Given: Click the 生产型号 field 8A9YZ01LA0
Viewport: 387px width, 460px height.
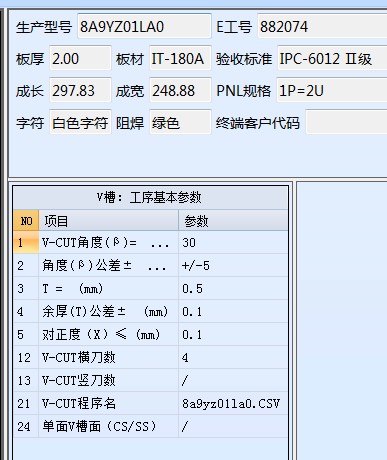Looking at the screenshot, I should tap(144, 26).
